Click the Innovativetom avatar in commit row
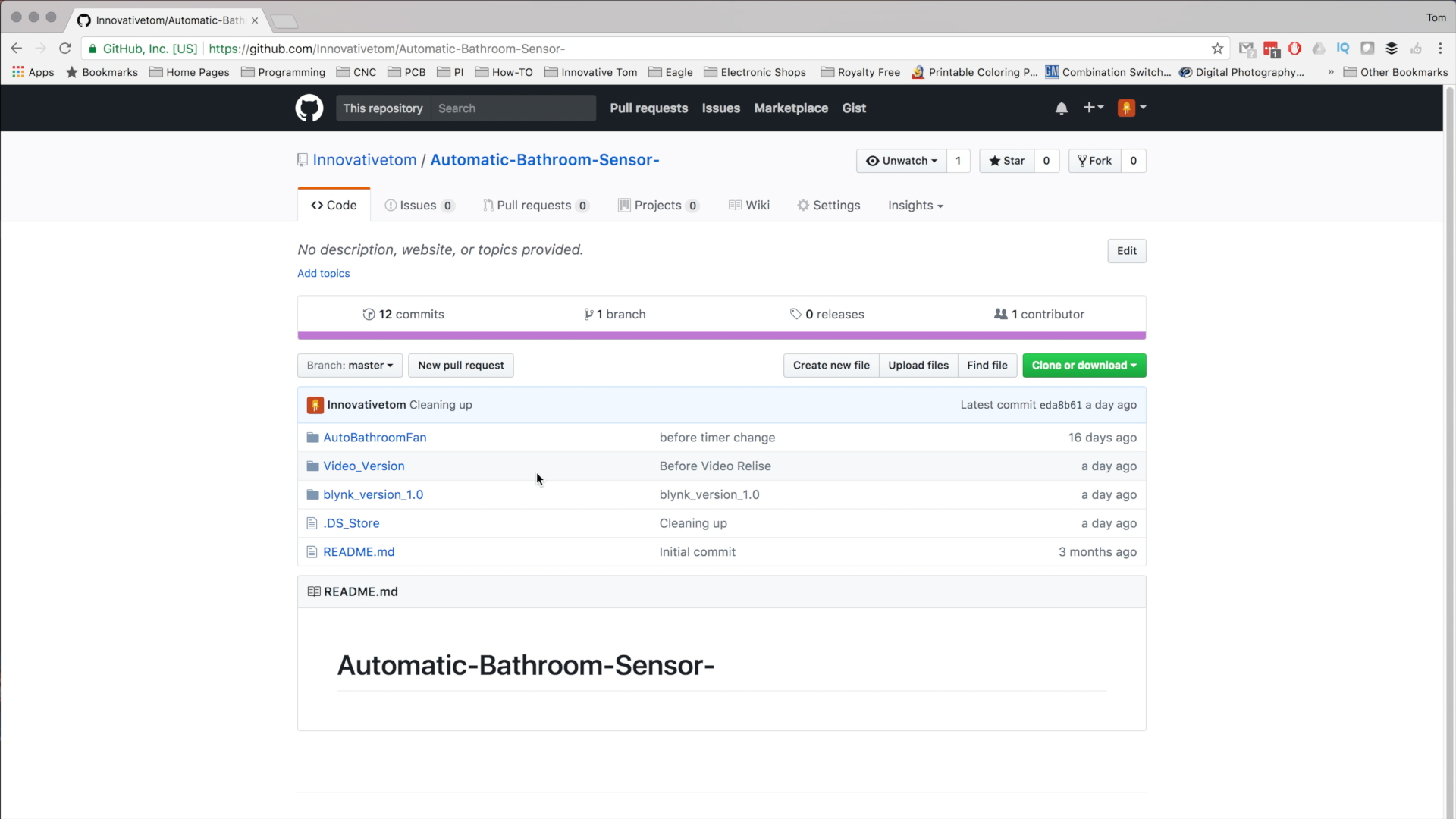1456x819 pixels. pyautogui.click(x=315, y=405)
